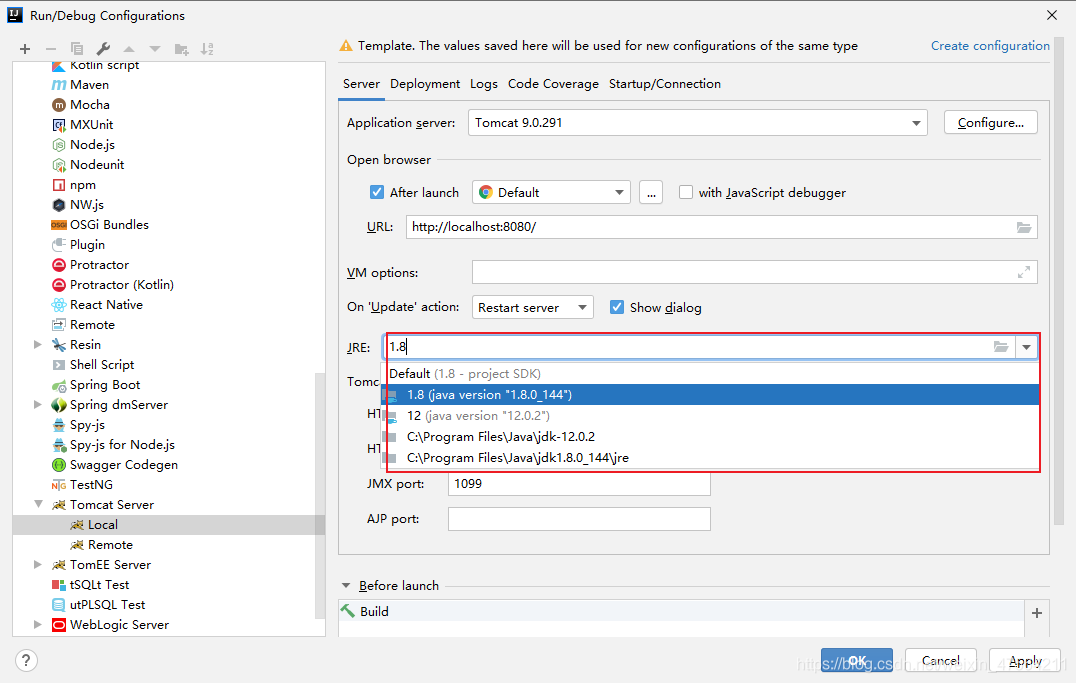The width and height of the screenshot is (1076, 683).
Task: Select the Maven configuration type
Action: coord(89,84)
